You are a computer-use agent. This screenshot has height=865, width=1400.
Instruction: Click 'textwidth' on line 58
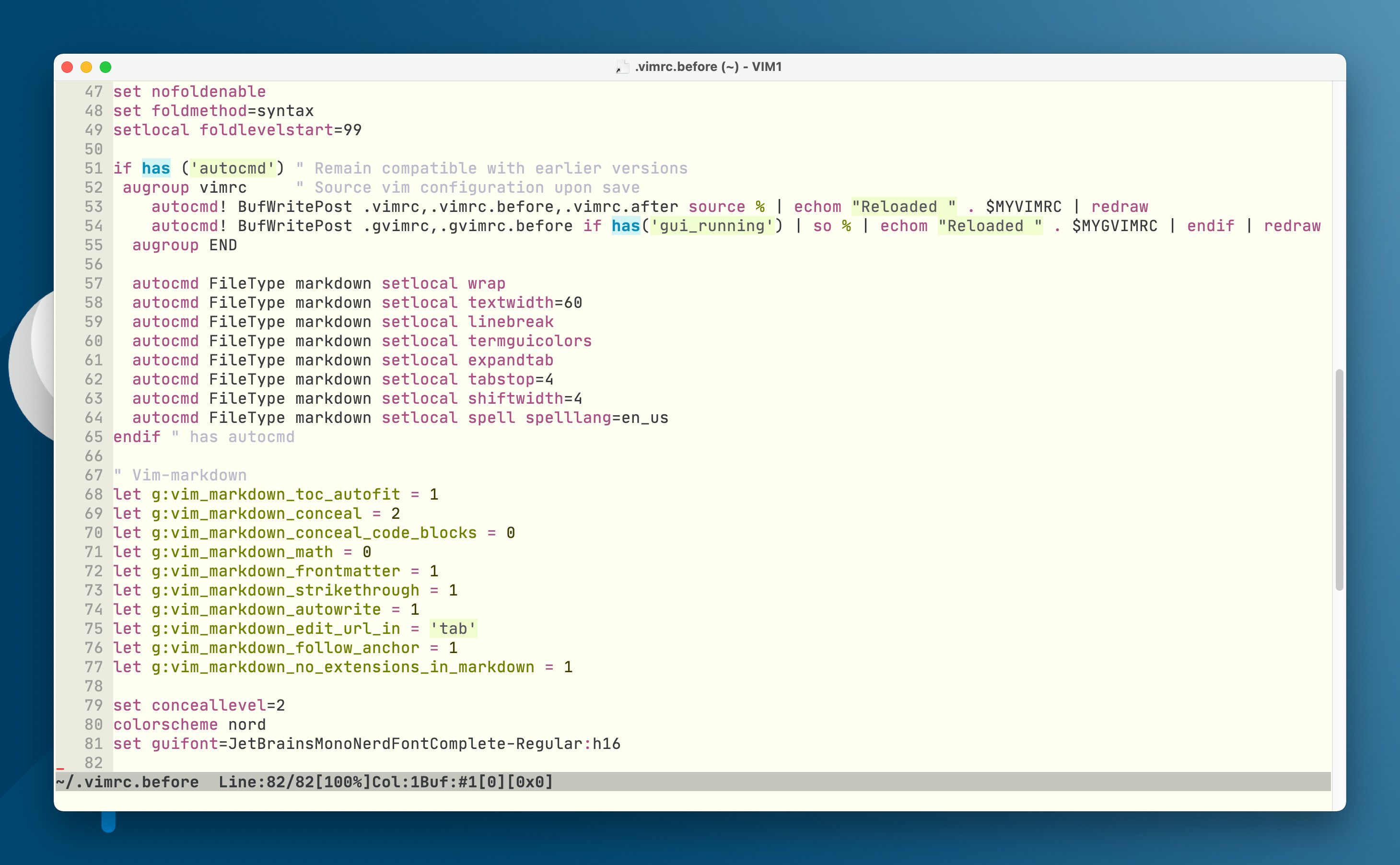point(511,303)
